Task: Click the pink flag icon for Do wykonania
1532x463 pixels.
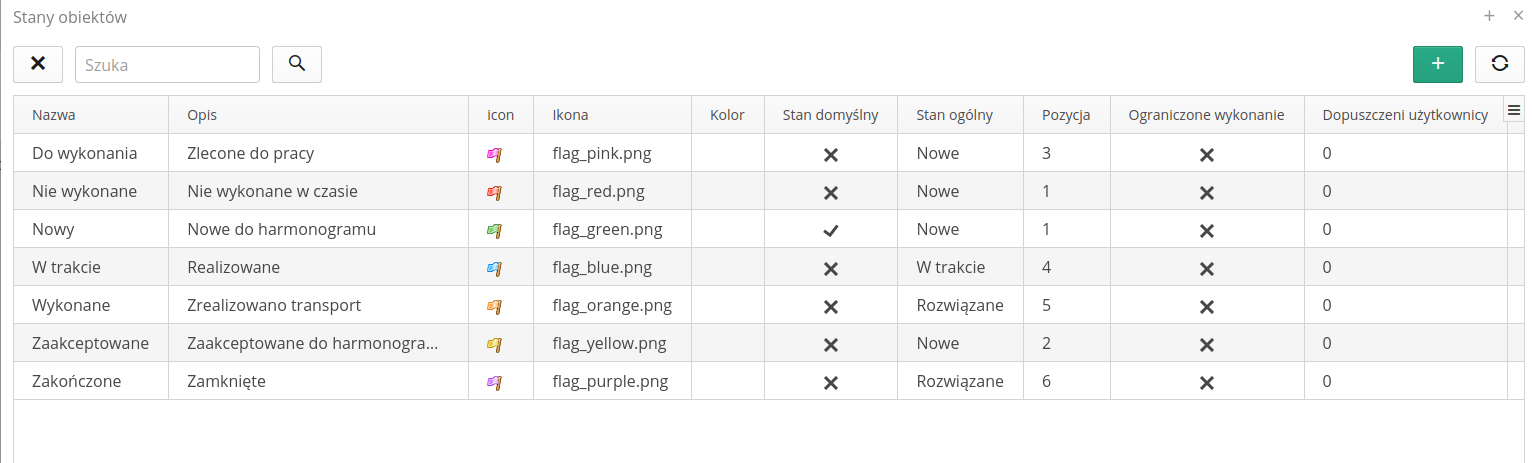Action: [x=493, y=154]
